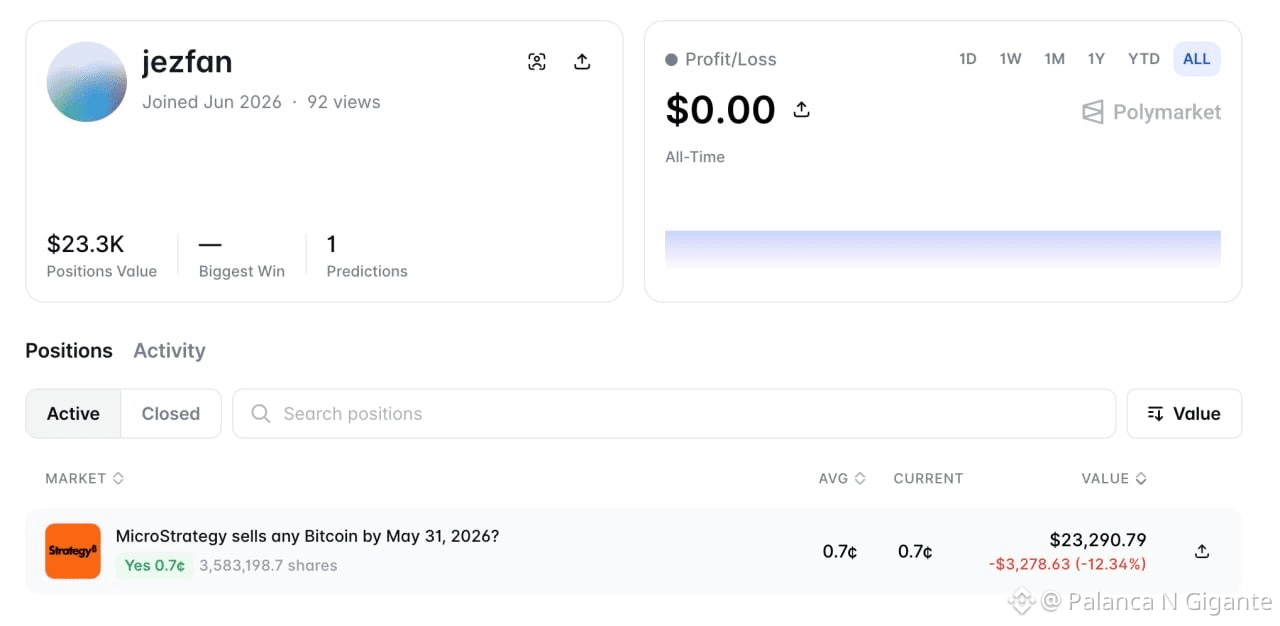This screenshot has height=626, width=1280.
Task: Focus the Search positions field
Action: (674, 414)
